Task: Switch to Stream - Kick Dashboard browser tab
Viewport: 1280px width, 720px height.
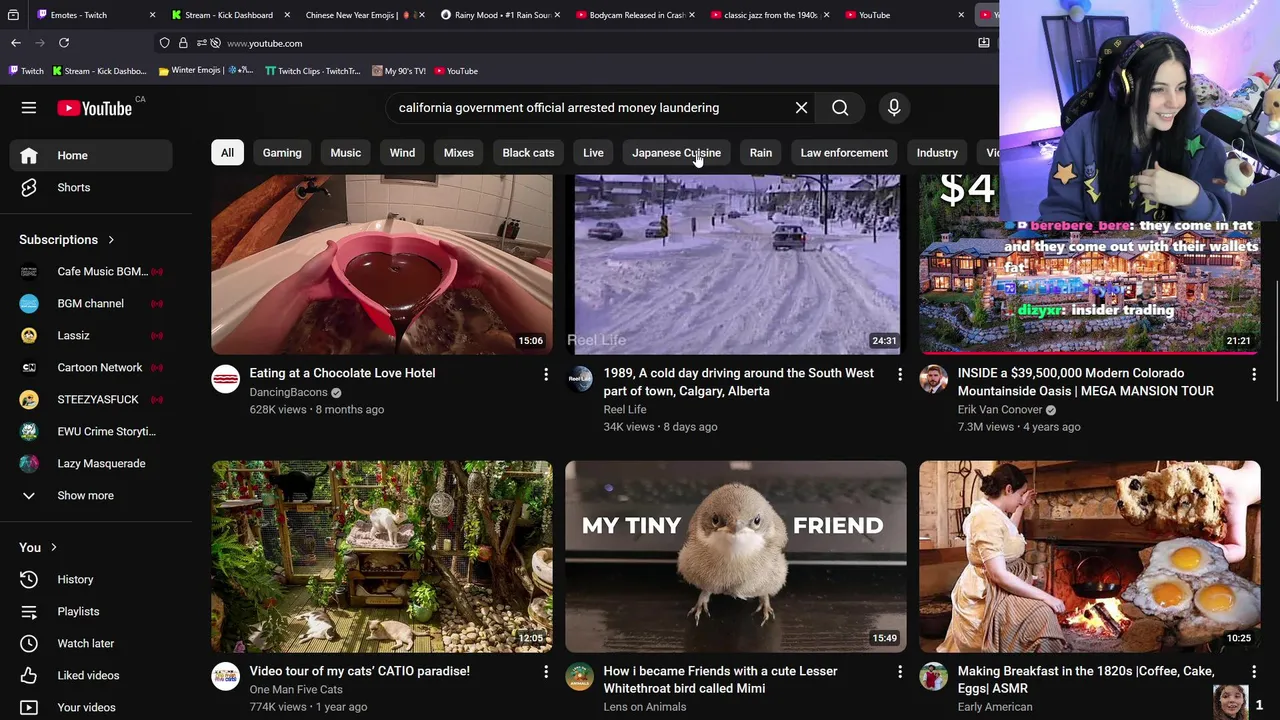Action: click(228, 15)
